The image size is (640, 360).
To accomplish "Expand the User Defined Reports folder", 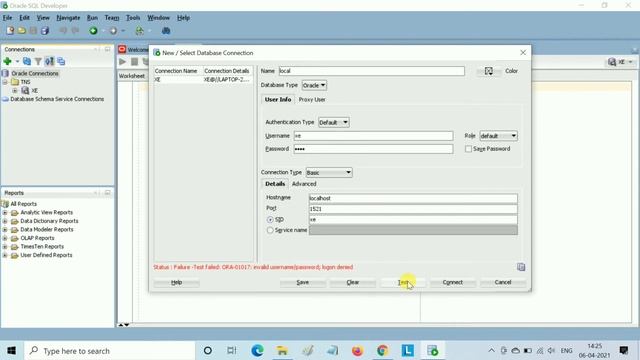I will point(5,256).
